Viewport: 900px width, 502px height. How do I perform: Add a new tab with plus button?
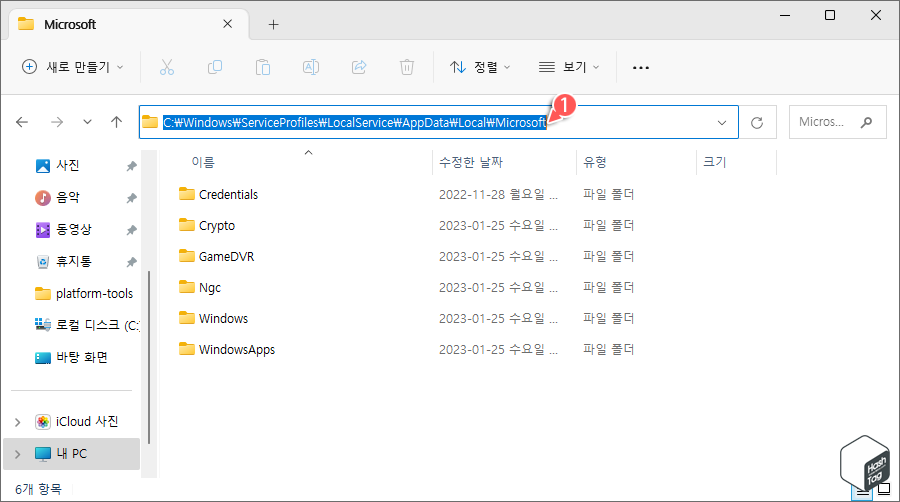tap(273, 25)
